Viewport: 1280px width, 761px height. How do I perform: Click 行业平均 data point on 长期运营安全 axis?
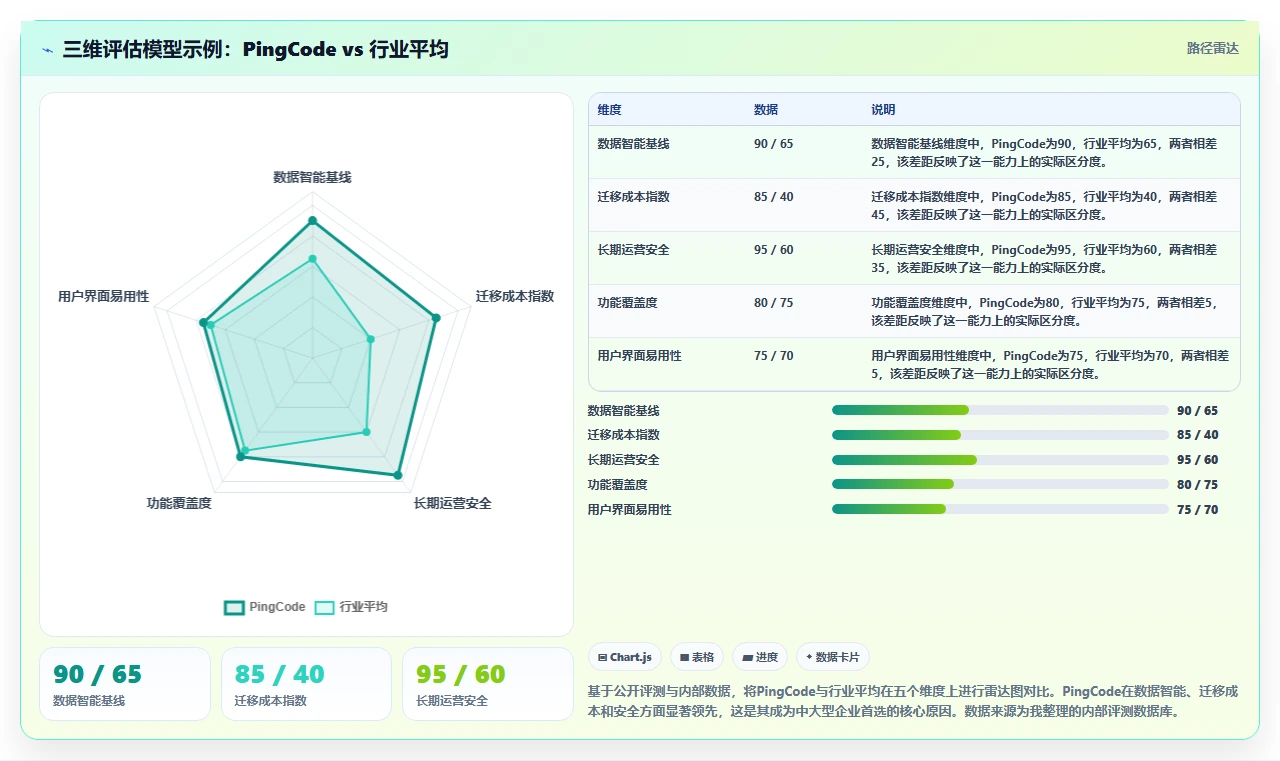pyautogui.click(x=366, y=432)
